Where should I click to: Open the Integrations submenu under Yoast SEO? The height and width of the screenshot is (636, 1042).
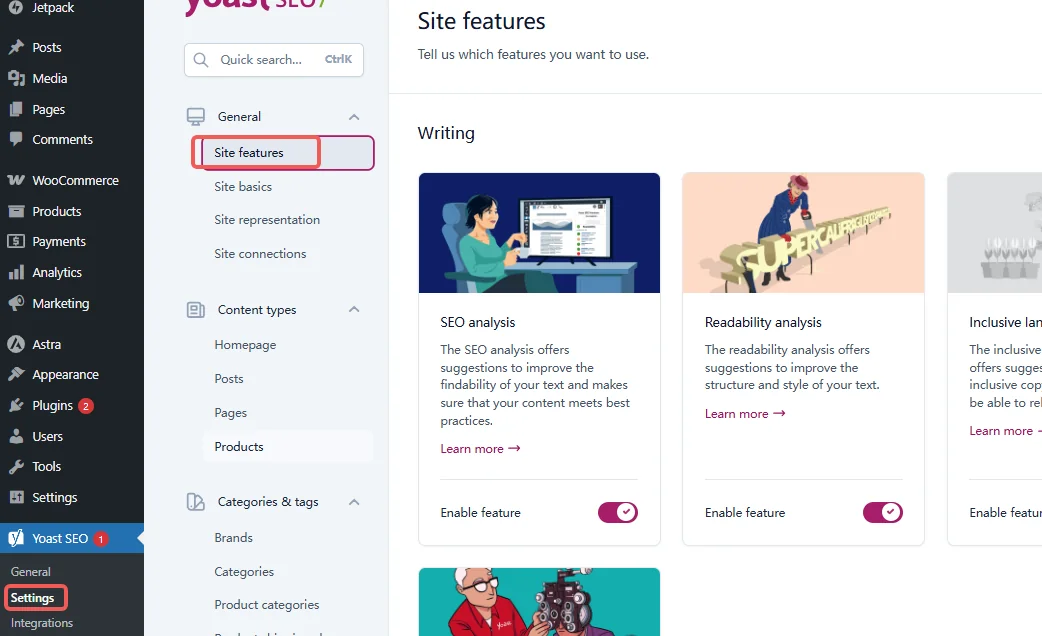coord(42,623)
